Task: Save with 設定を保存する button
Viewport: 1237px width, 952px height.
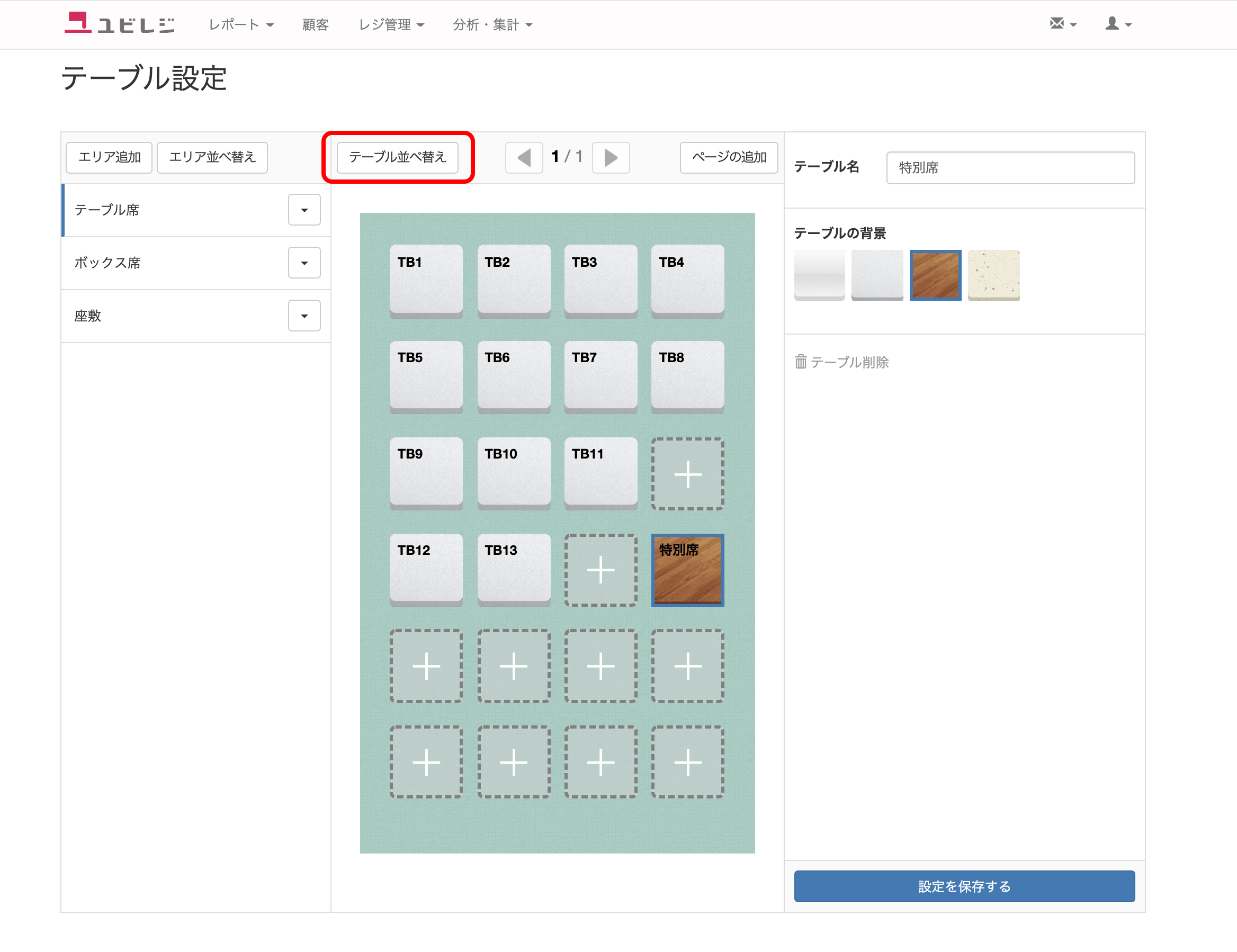Action: [x=964, y=885]
